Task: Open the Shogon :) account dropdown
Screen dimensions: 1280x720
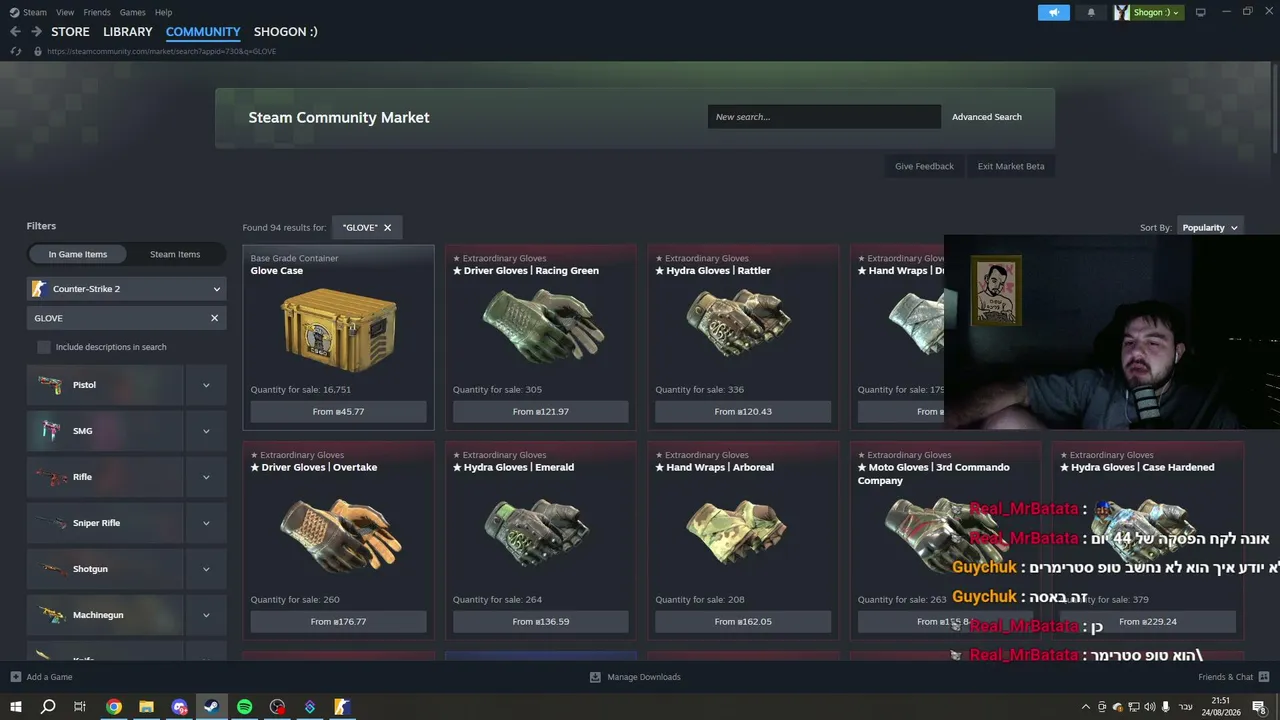Action: point(1149,12)
